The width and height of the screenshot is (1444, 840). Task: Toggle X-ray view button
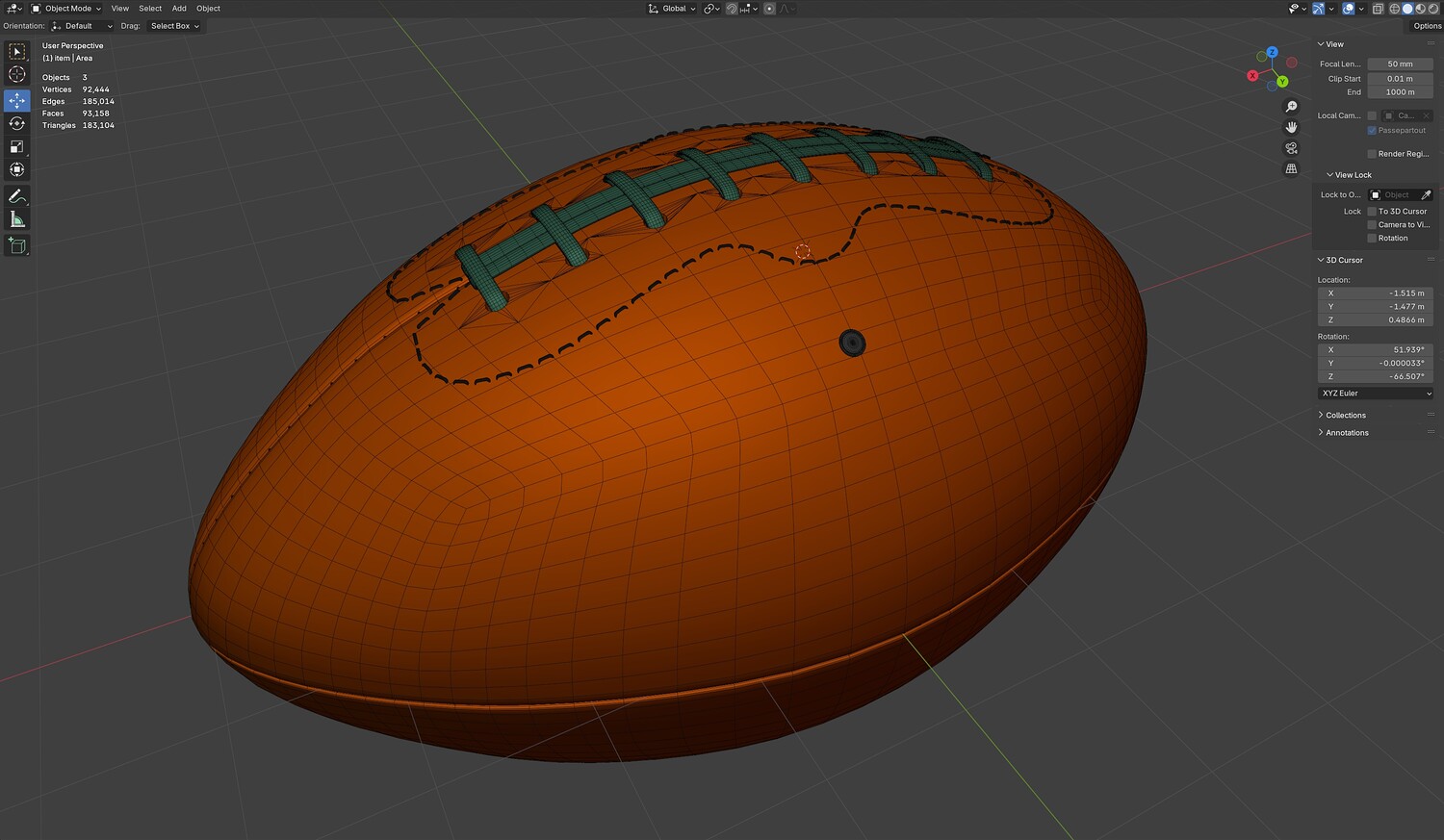pyautogui.click(x=1378, y=9)
